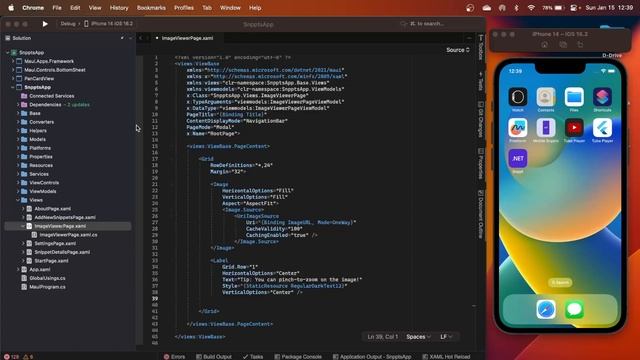This screenshot has height=360, width=640.
Task: Click the Run (play) button in the toolbar
Action: coord(45,24)
